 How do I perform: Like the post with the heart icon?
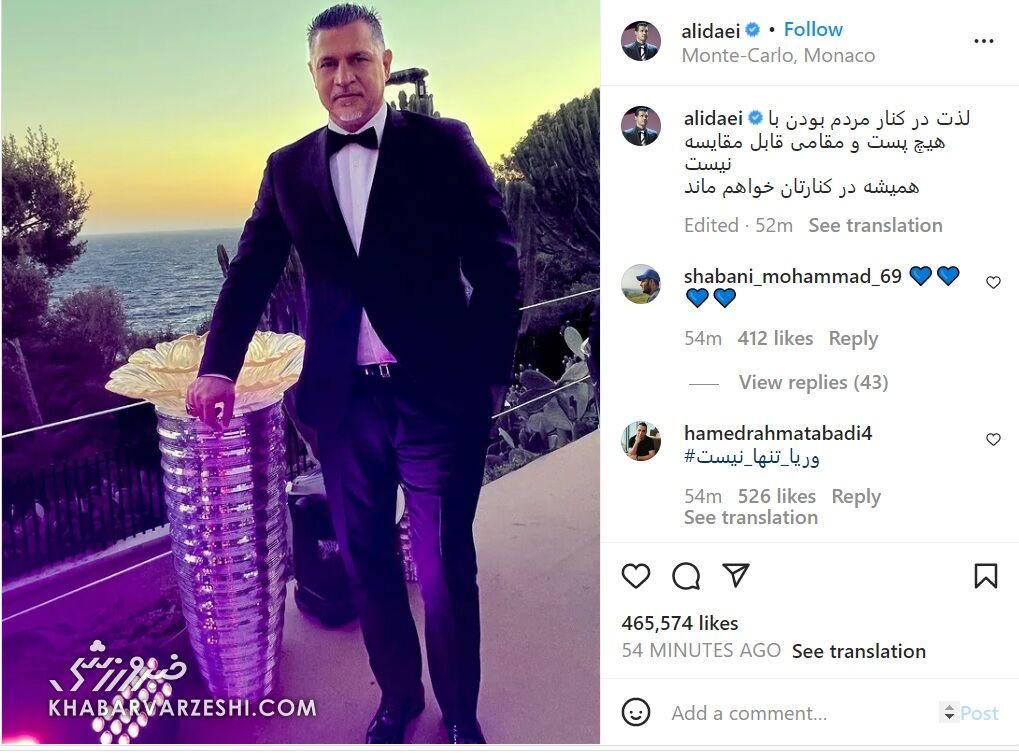coord(636,576)
